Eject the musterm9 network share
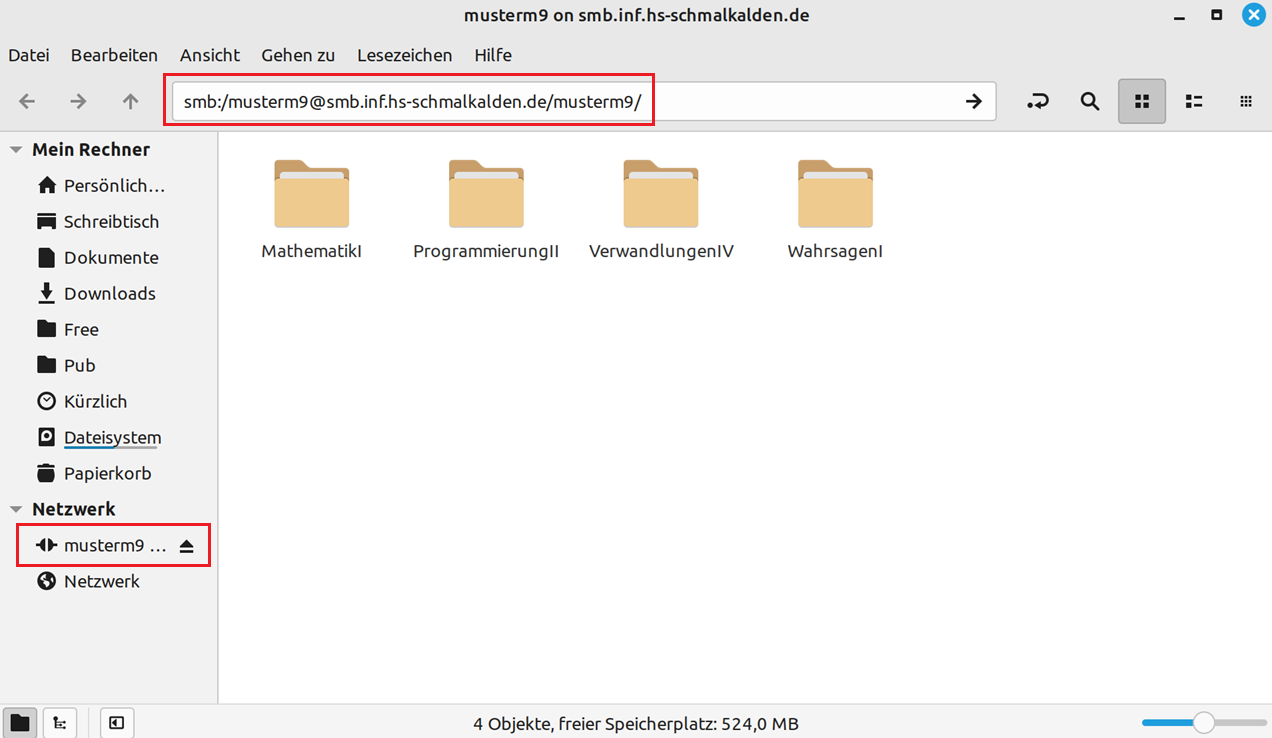Screen dimensions: 1272x738 (x=186, y=546)
